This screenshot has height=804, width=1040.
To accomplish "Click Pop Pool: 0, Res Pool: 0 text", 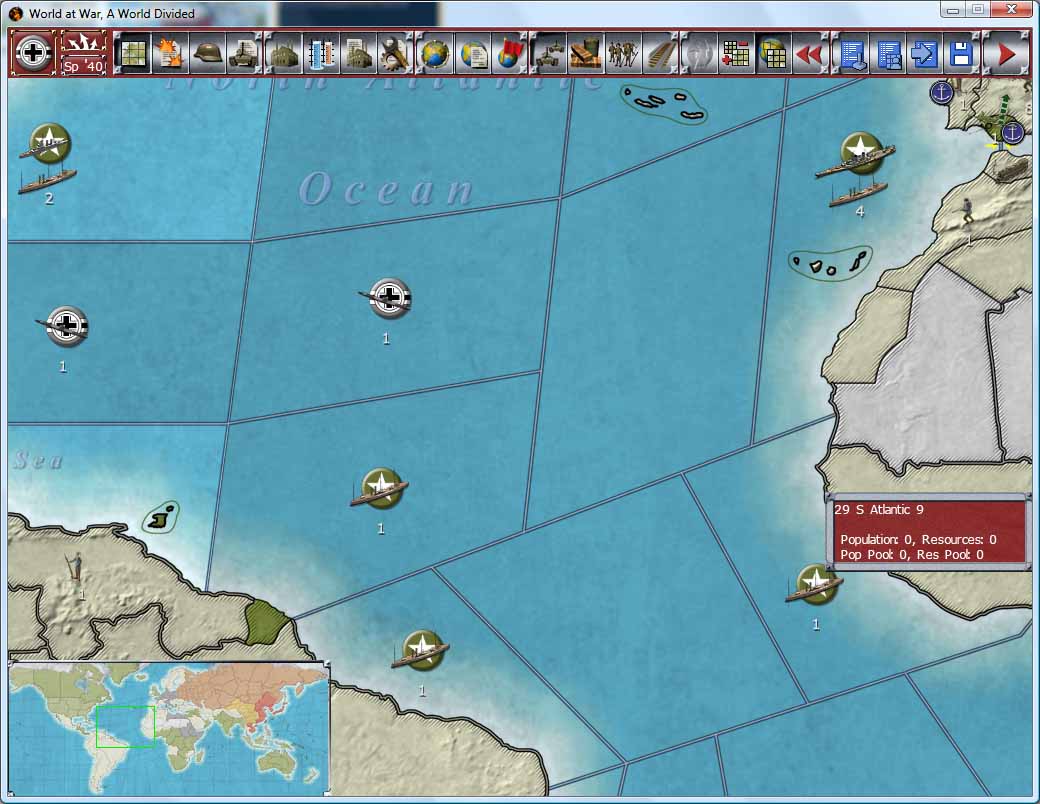I will point(911,555).
